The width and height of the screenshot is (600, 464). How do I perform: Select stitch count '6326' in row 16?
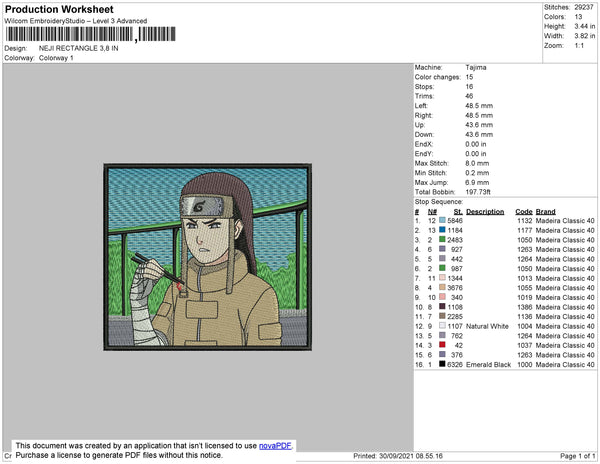point(455,365)
